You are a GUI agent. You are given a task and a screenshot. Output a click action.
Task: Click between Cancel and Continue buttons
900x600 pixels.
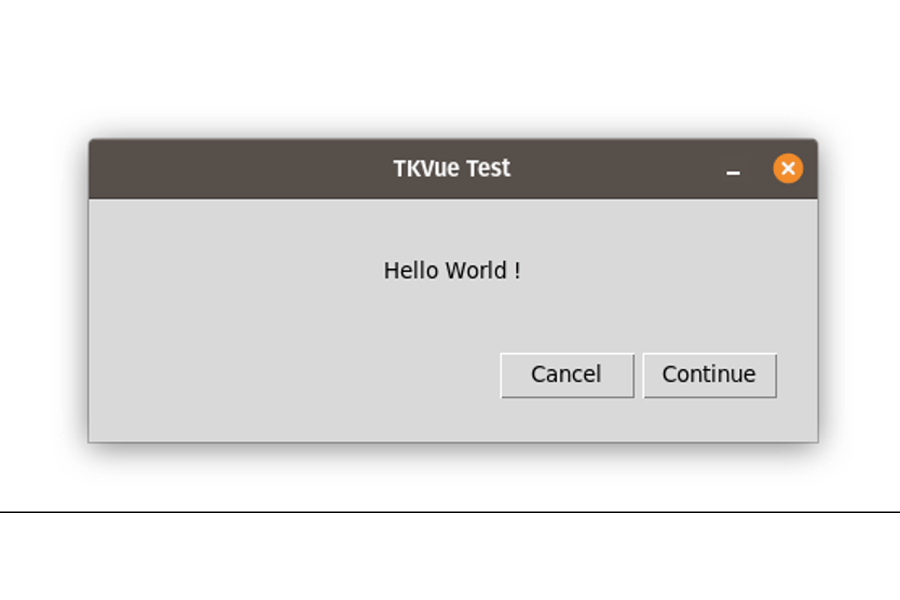pos(640,375)
